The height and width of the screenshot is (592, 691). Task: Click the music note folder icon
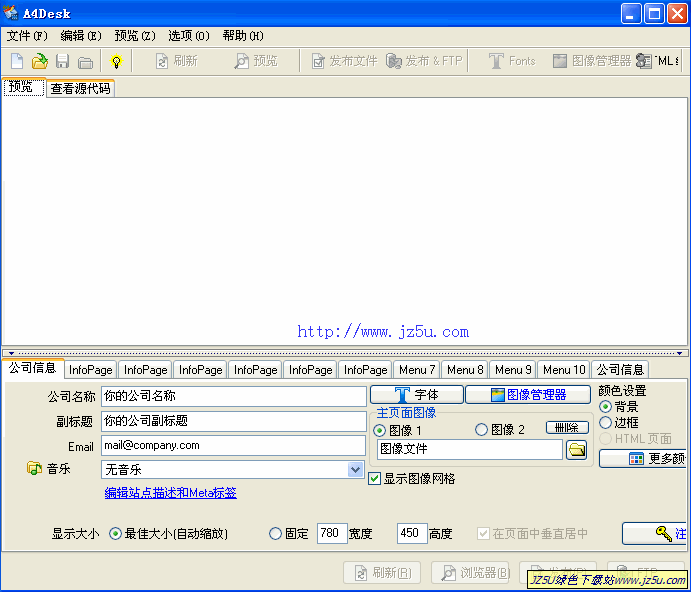34,468
